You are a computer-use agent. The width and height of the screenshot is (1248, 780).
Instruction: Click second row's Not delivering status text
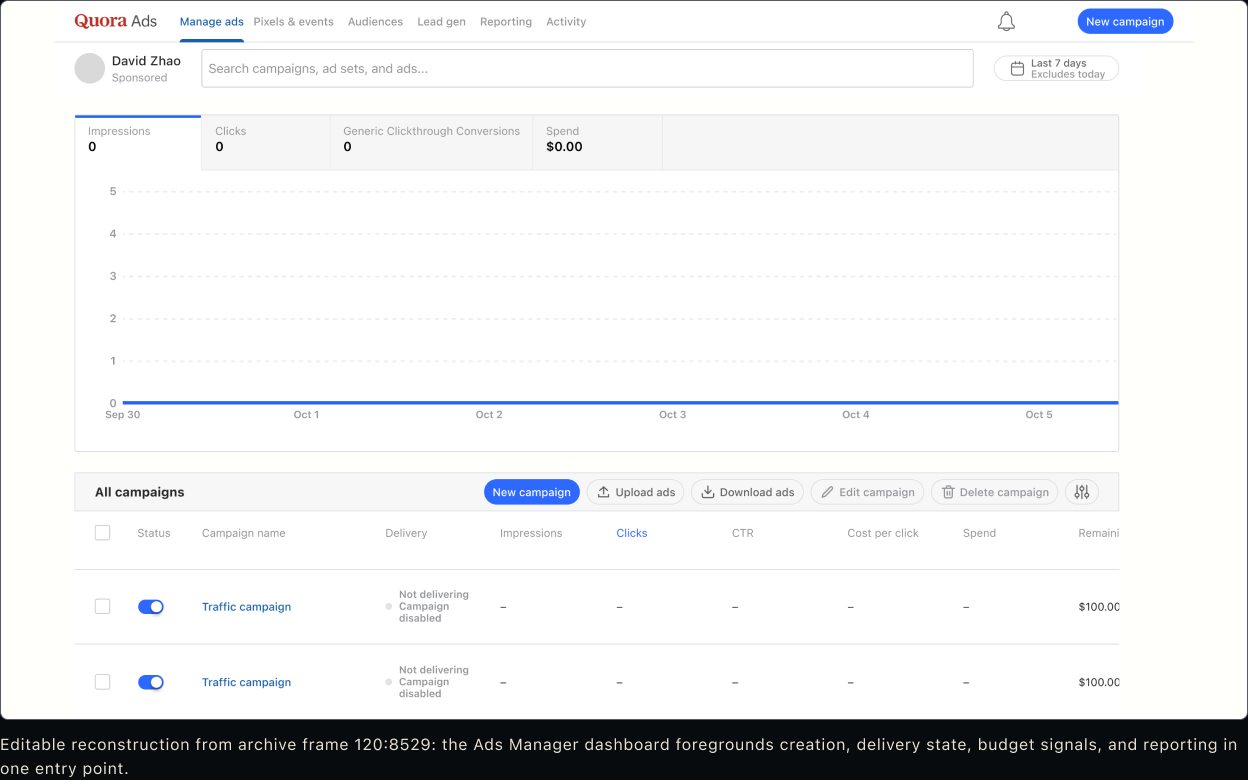(x=434, y=670)
